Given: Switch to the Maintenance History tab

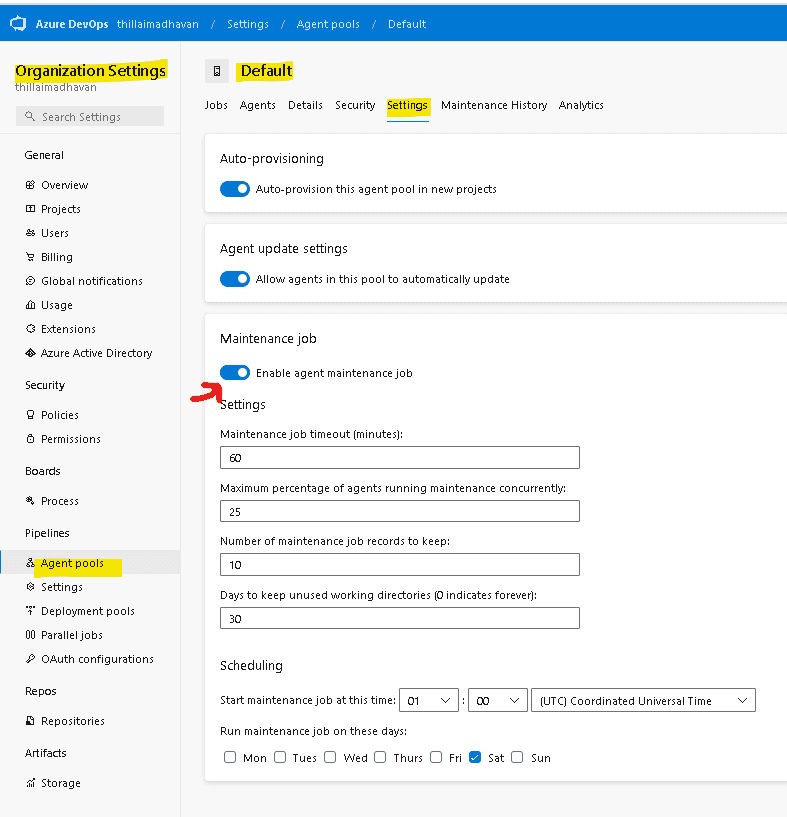Looking at the screenshot, I should point(494,105).
